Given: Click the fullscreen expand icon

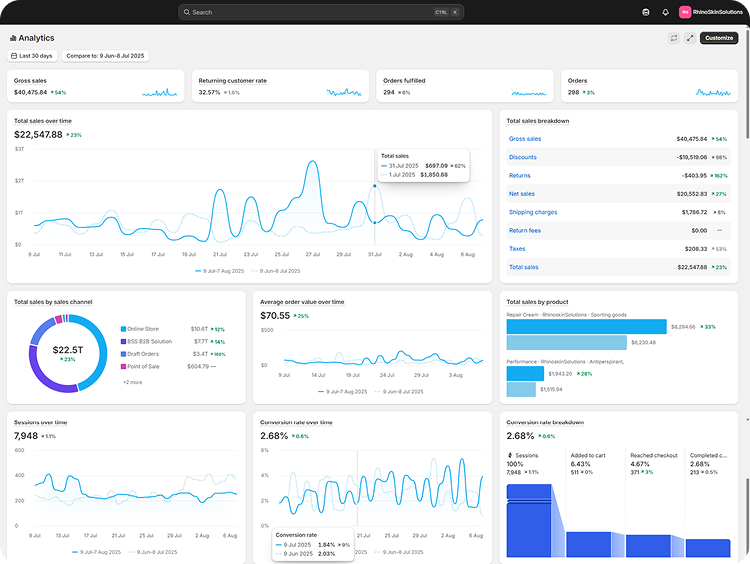Looking at the screenshot, I should click(x=690, y=38).
